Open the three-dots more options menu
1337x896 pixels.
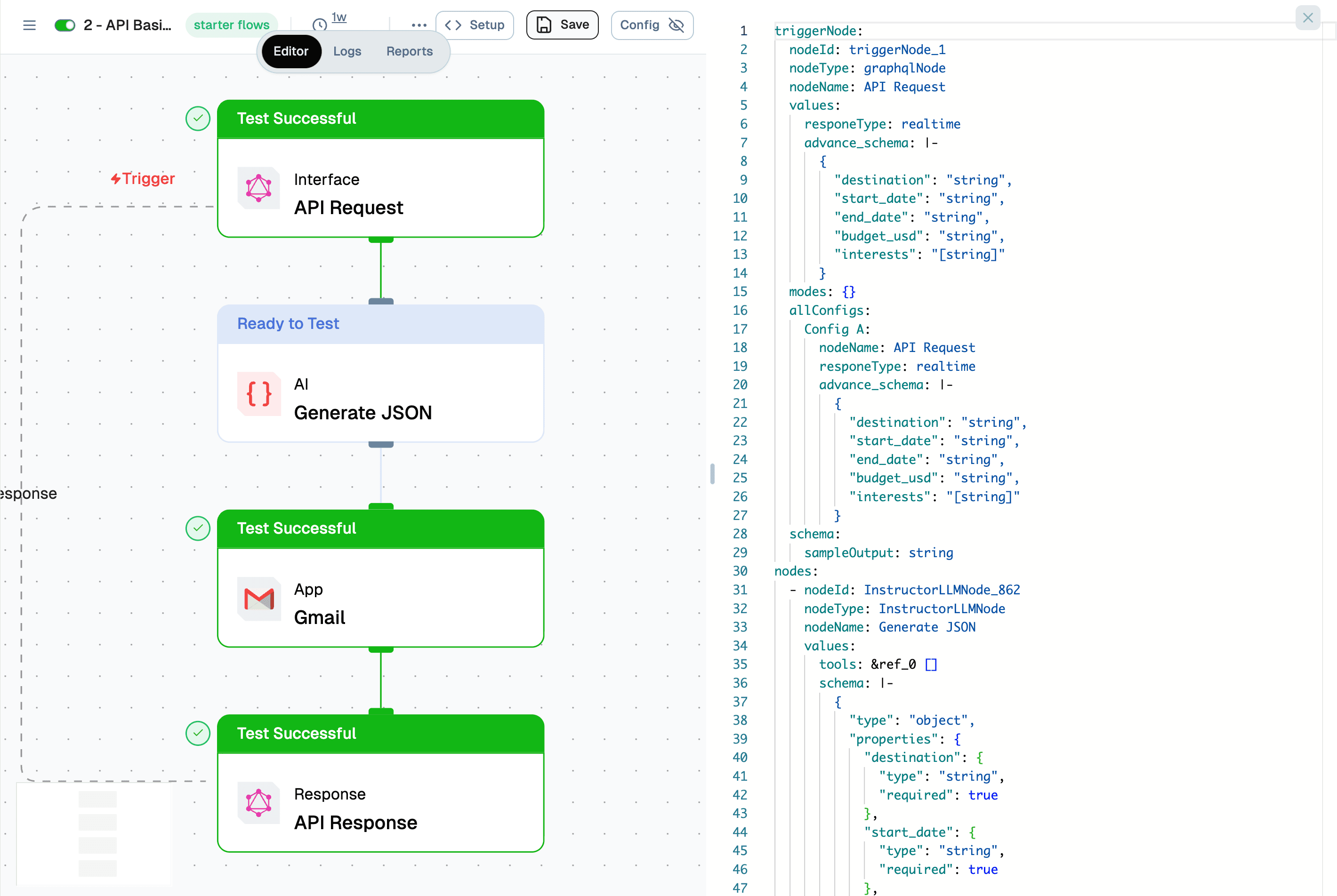(x=419, y=25)
